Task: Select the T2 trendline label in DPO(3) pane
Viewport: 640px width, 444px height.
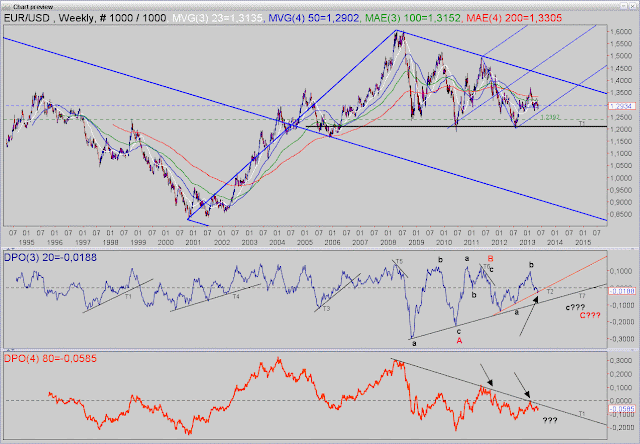Action: coord(549,292)
